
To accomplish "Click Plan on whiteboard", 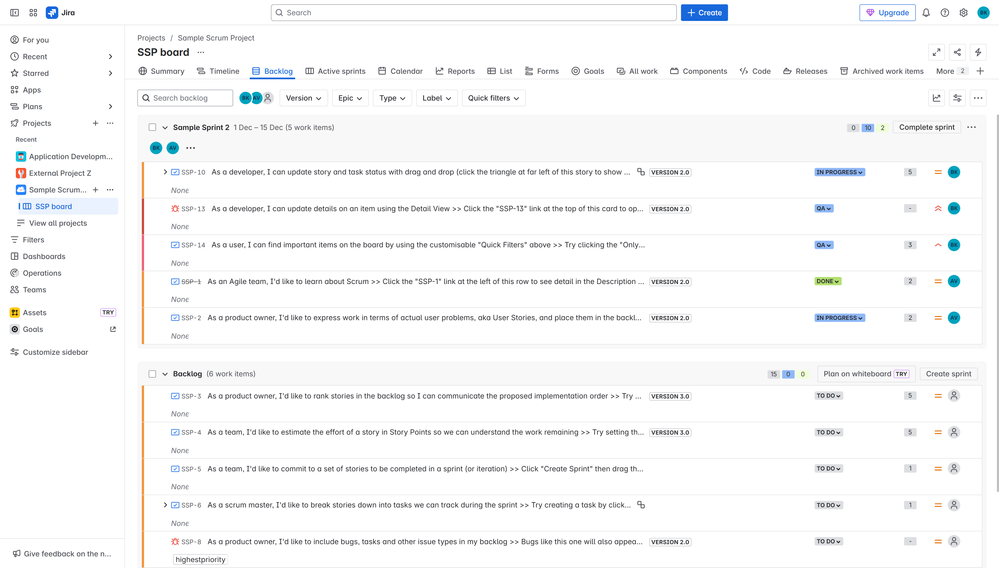I will [866, 374].
